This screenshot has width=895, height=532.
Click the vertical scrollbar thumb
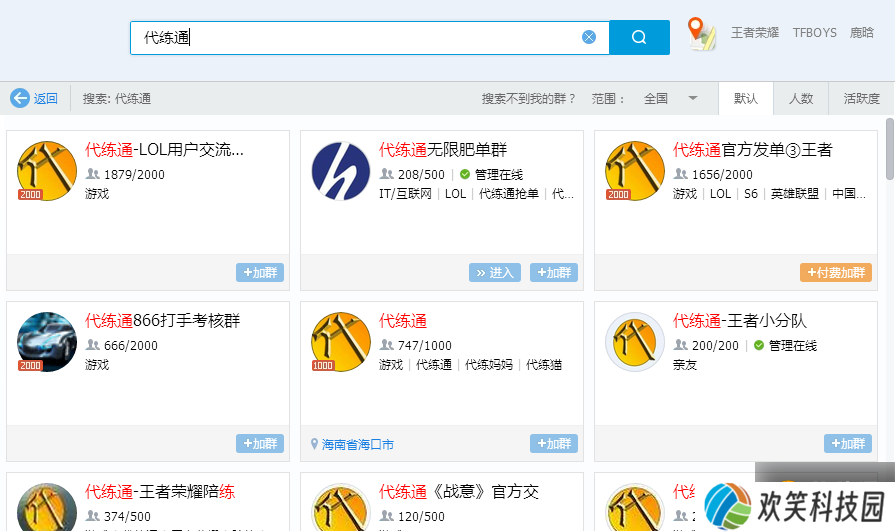(890, 148)
